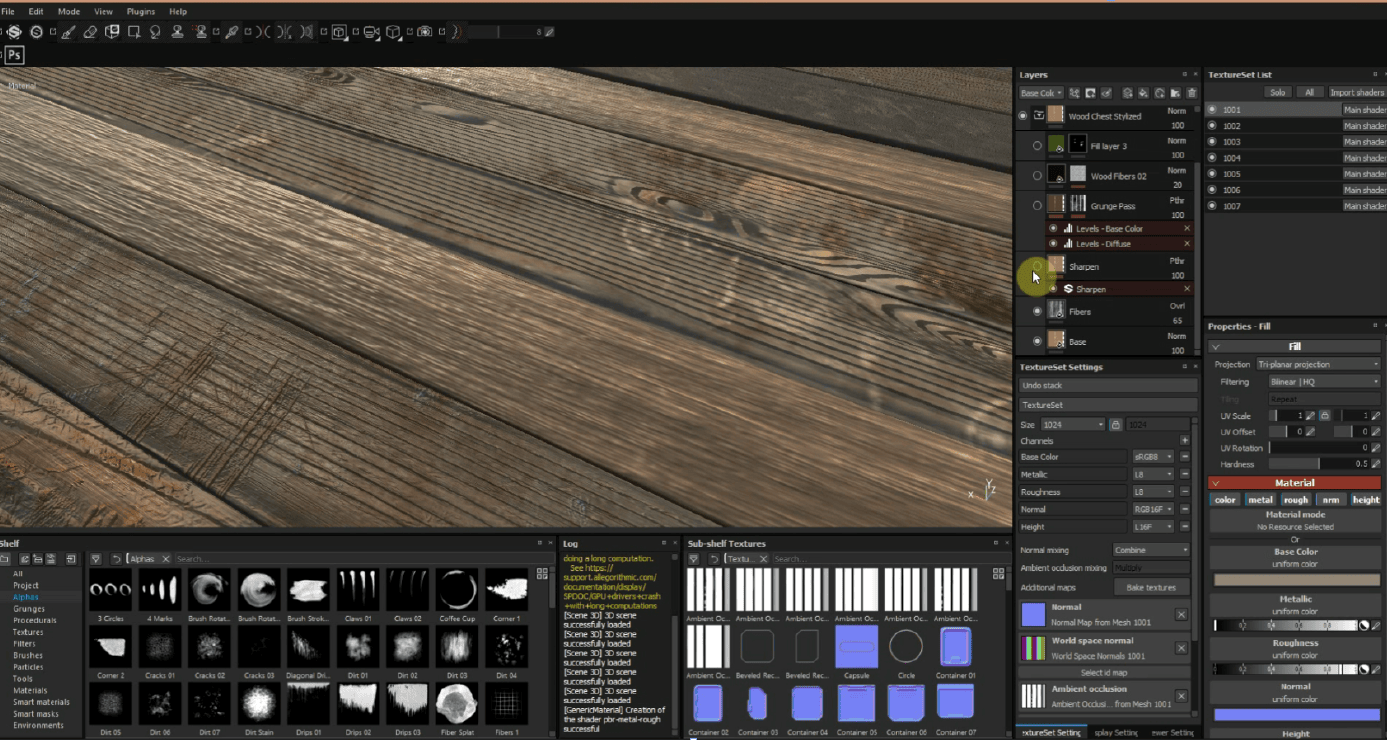Click the Bake textures button
Image resolution: width=1387 pixels, height=740 pixels.
[1151, 587]
